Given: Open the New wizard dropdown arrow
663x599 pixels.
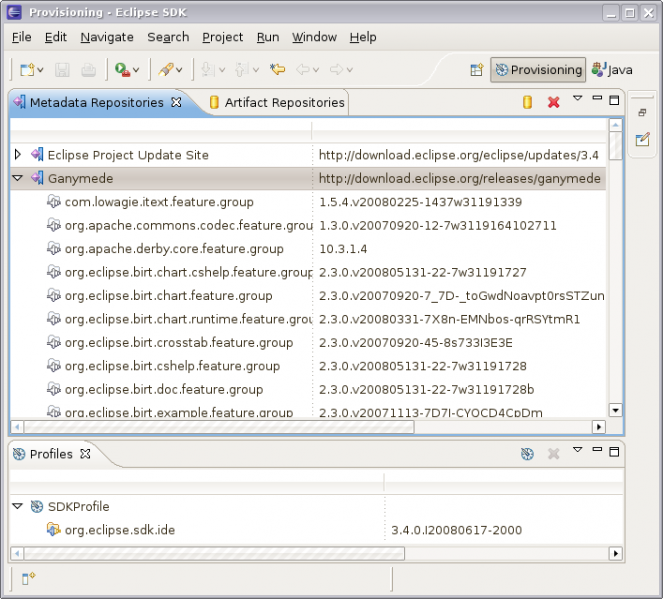Looking at the screenshot, I should [x=41, y=70].
